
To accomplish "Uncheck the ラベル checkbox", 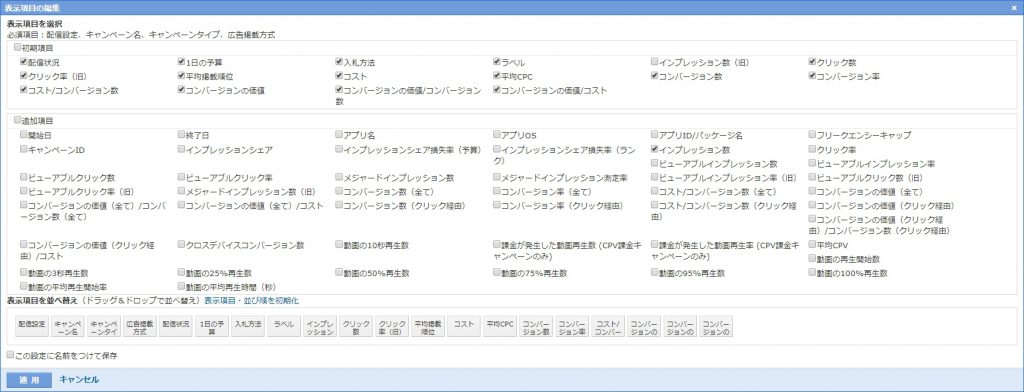I will click(x=497, y=62).
